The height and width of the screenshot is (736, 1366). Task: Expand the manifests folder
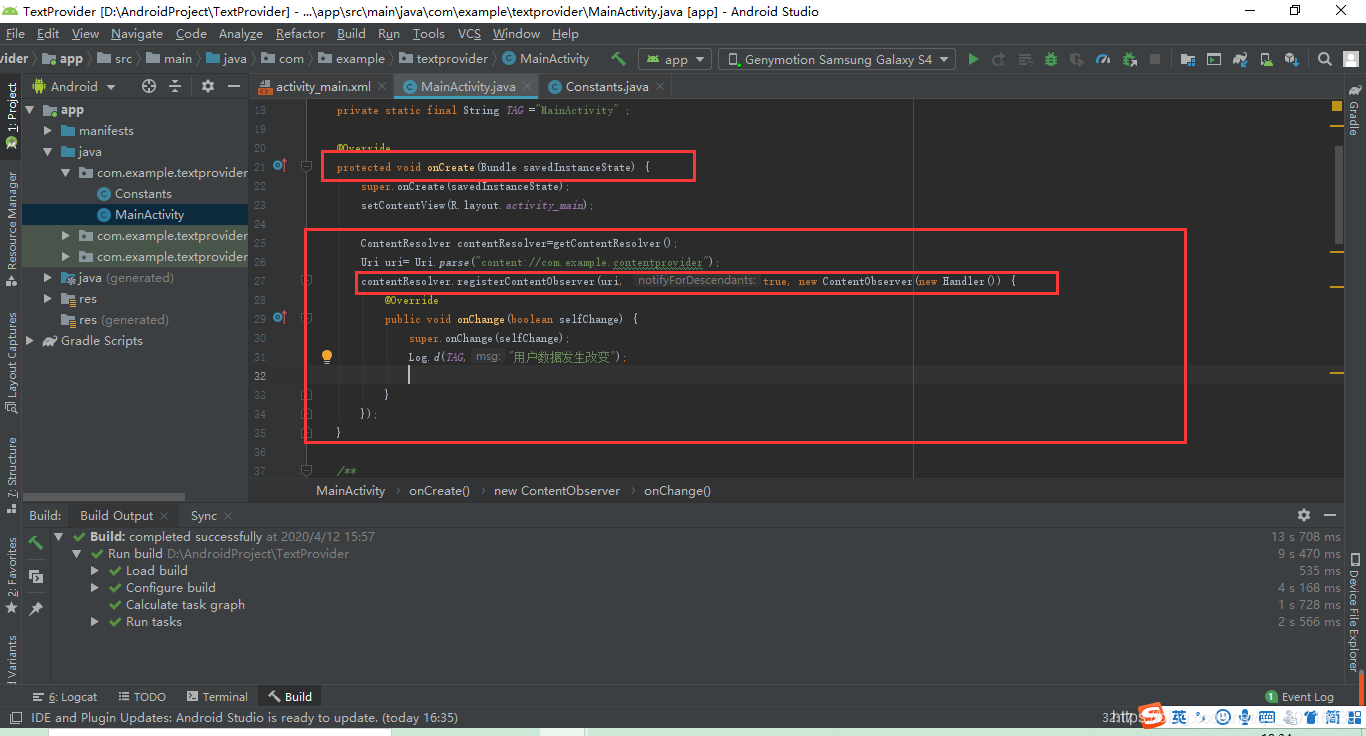[x=48, y=131]
